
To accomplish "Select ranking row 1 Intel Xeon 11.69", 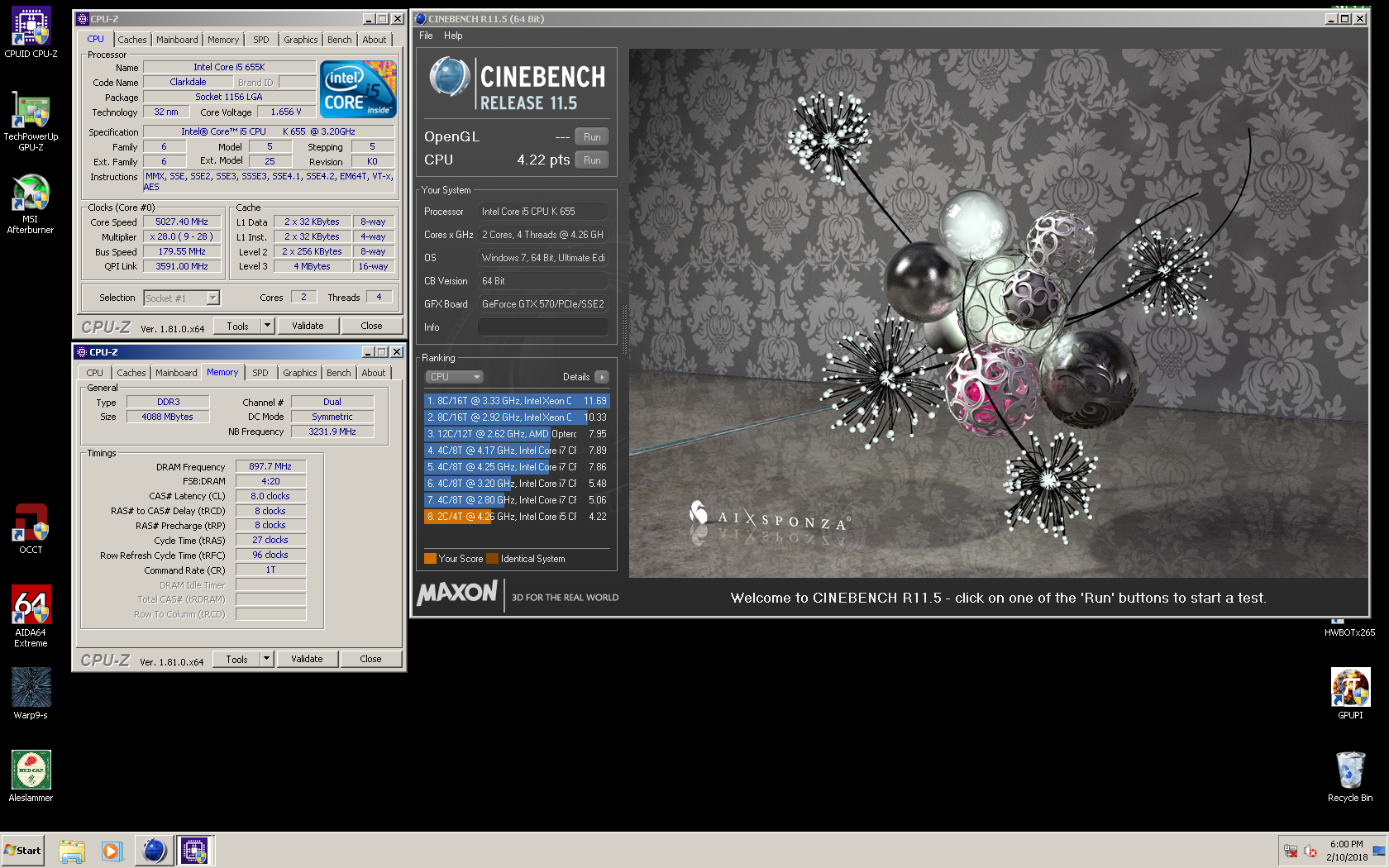I will (x=517, y=401).
